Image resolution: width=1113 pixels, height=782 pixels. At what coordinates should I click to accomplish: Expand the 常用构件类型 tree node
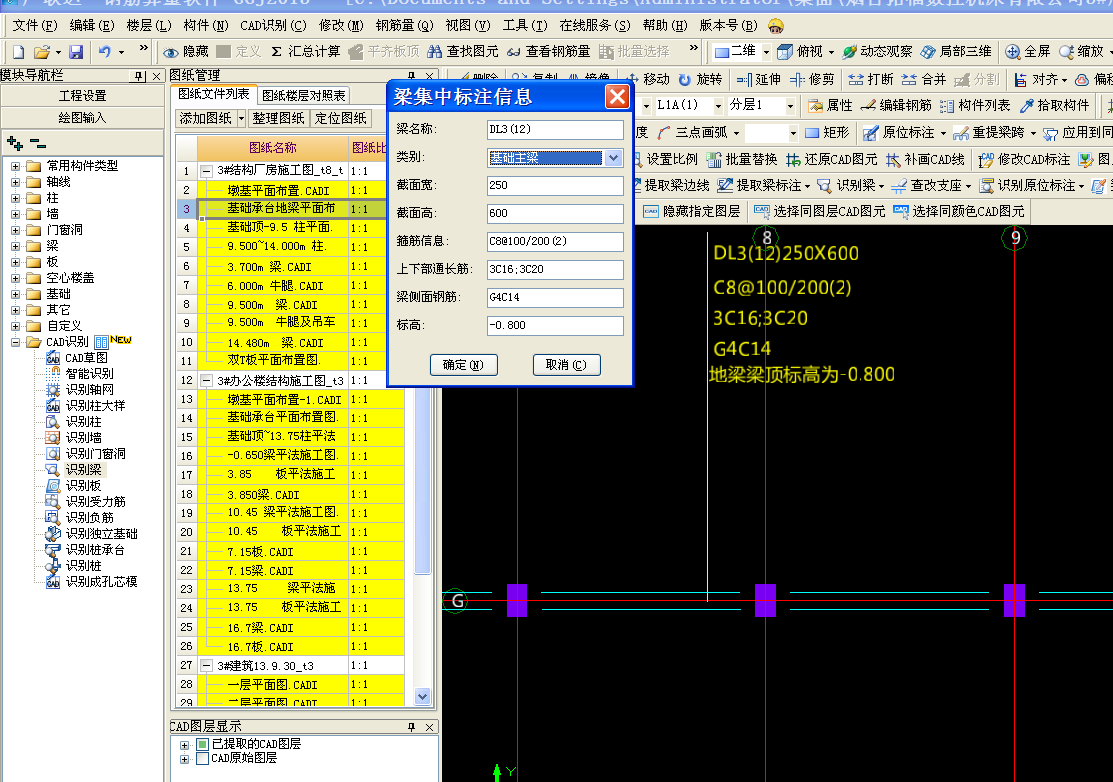[16, 166]
